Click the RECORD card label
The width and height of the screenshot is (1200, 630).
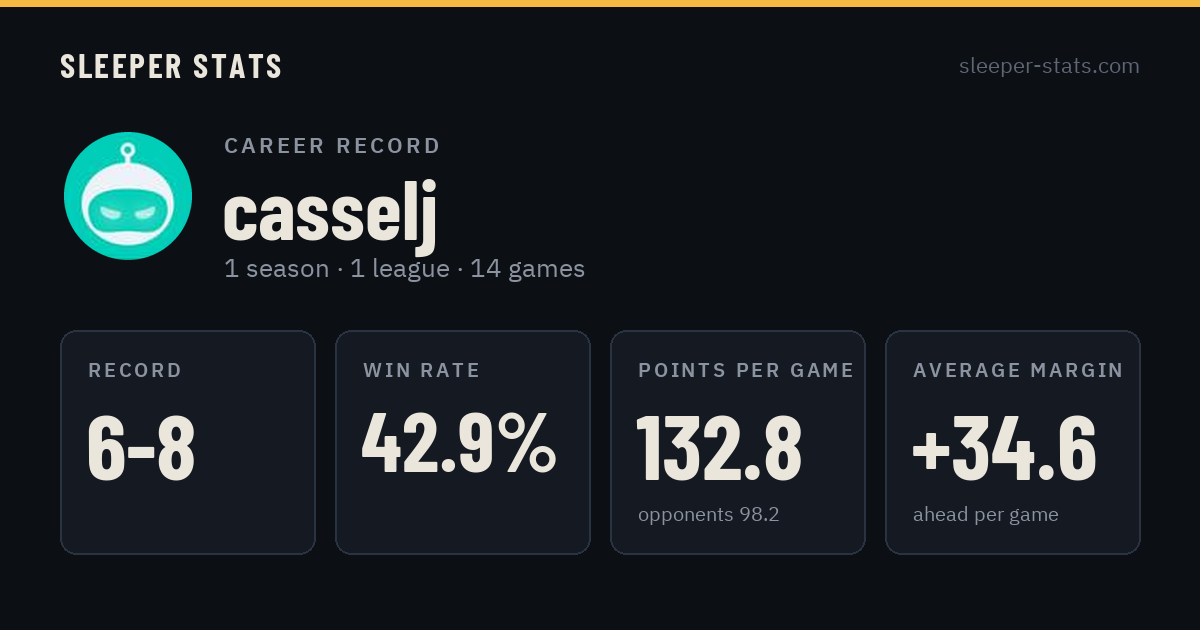point(135,371)
